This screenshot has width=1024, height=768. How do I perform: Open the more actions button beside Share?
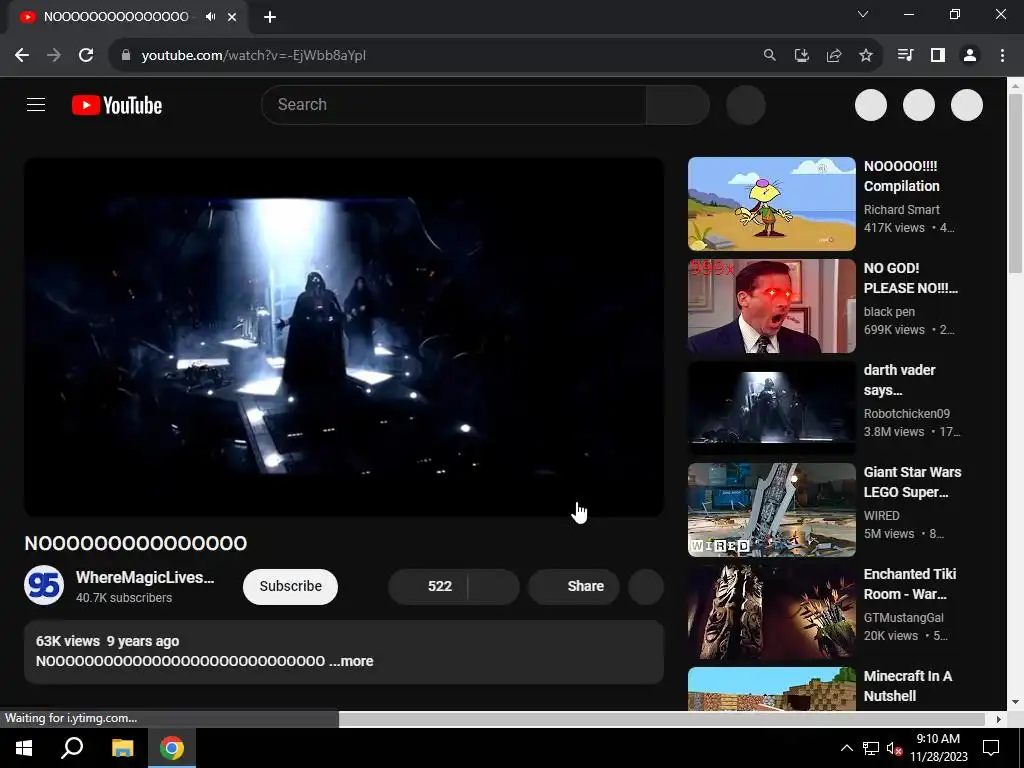(646, 586)
